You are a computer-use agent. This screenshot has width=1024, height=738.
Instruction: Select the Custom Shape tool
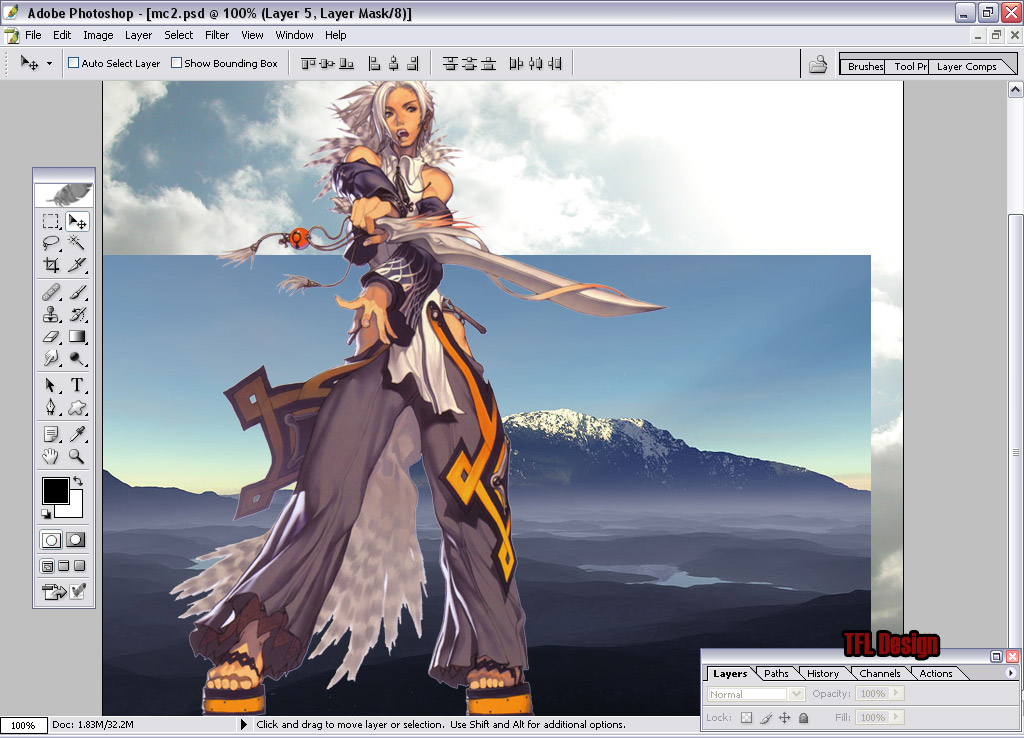77,408
